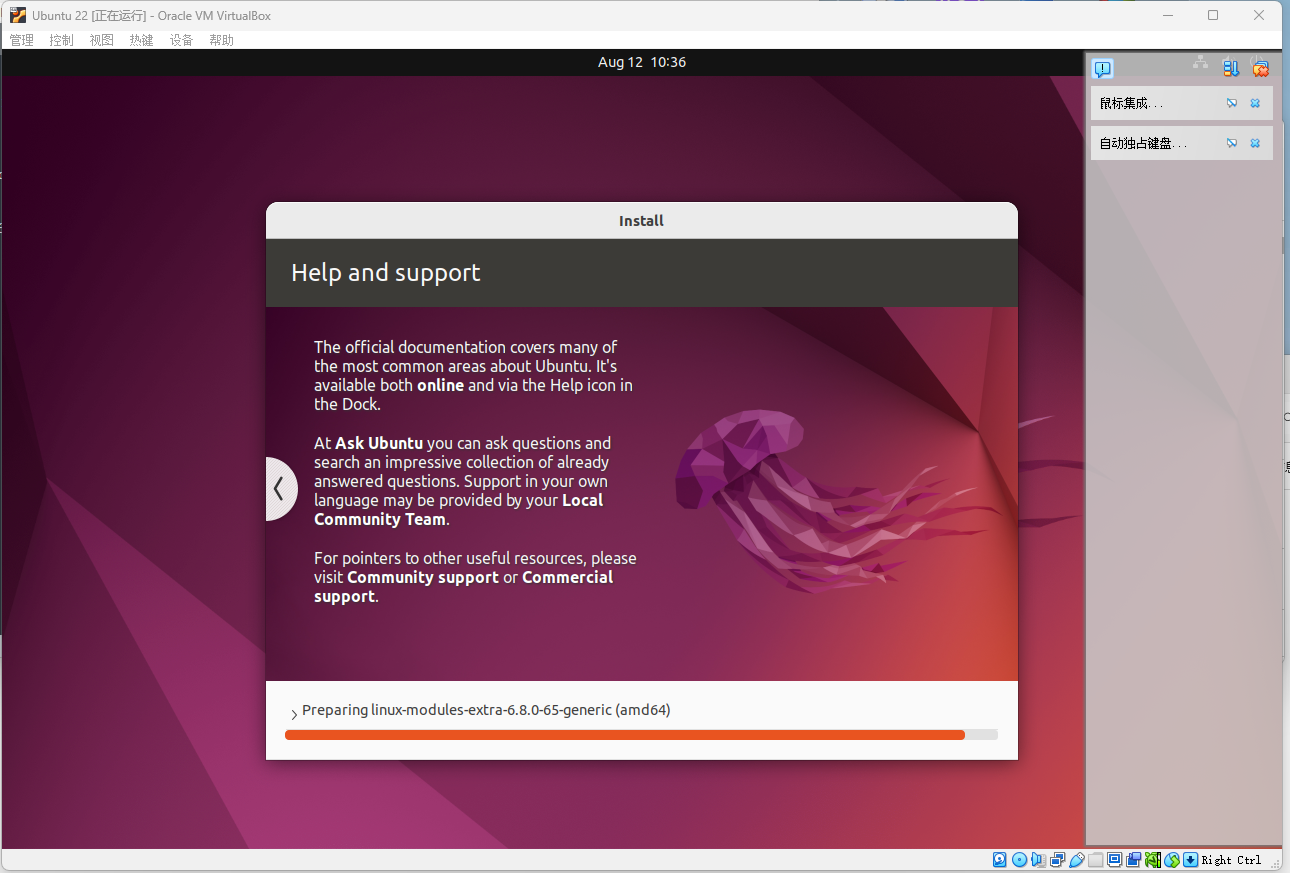Open the 管理 menu

pyautogui.click(x=21, y=40)
